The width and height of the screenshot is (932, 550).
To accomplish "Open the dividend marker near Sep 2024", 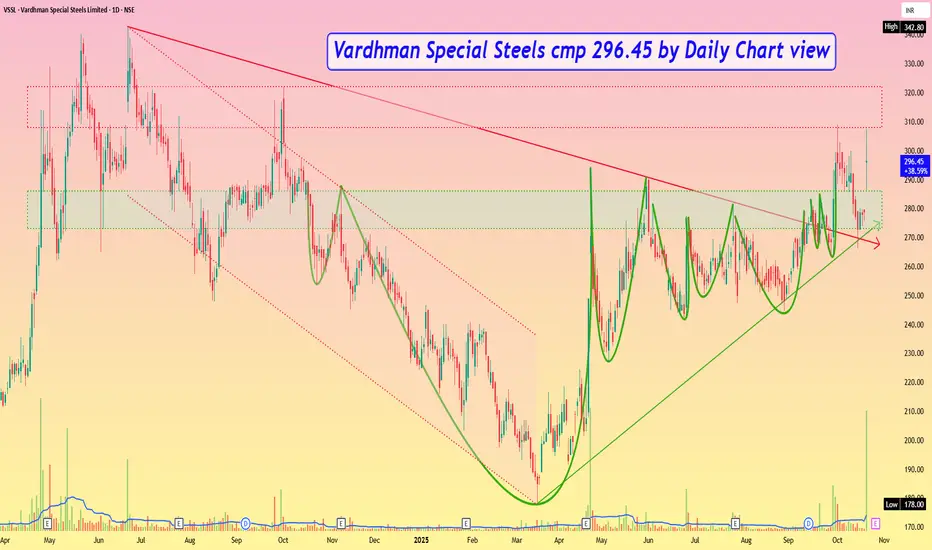I will click(245, 524).
